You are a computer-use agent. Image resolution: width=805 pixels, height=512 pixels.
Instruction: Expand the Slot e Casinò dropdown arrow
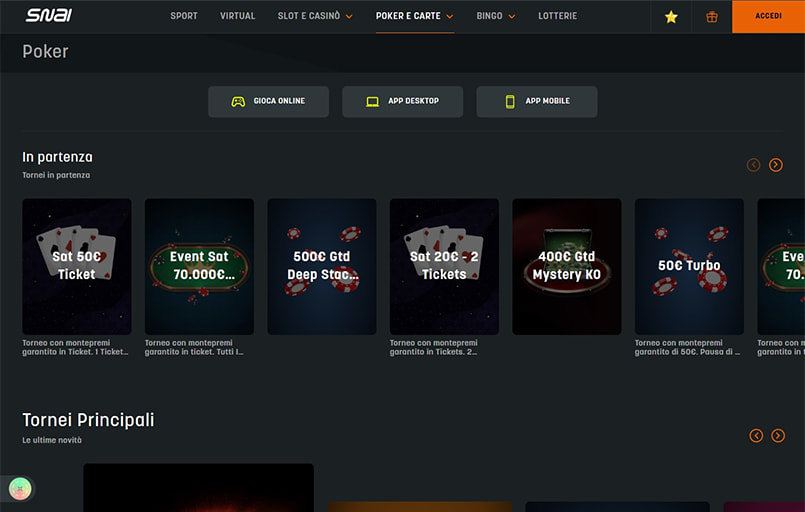pyautogui.click(x=349, y=16)
